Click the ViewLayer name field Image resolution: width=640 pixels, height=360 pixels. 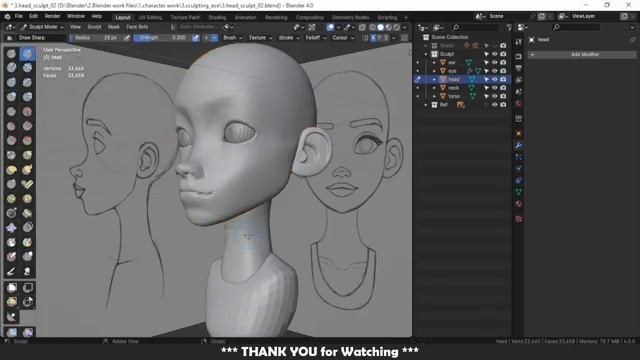click(594, 16)
